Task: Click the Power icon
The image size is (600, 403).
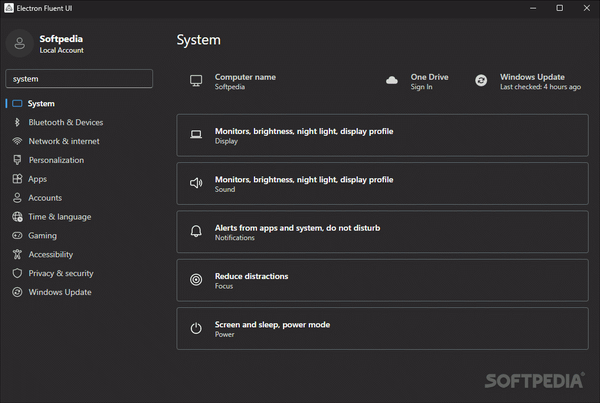Action: (x=196, y=328)
